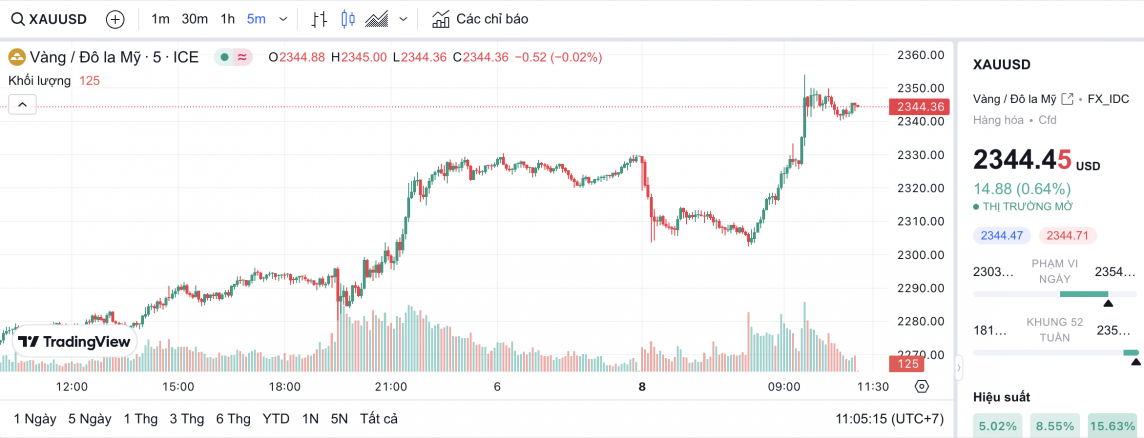The width and height of the screenshot is (1144, 438).
Task: Choose the area chart style icon
Action: [x=377, y=19]
